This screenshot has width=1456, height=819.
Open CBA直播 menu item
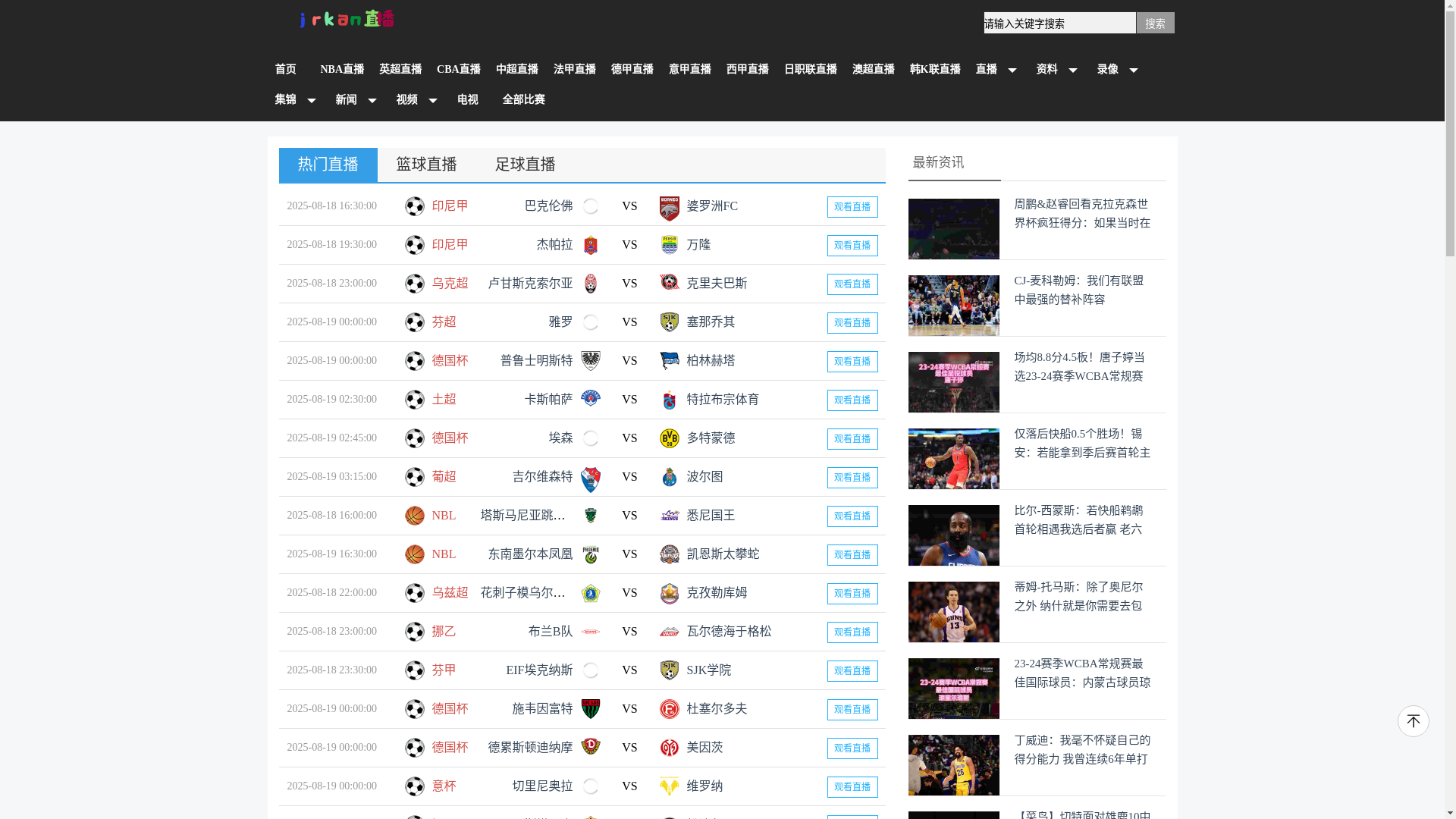tap(459, 70)
